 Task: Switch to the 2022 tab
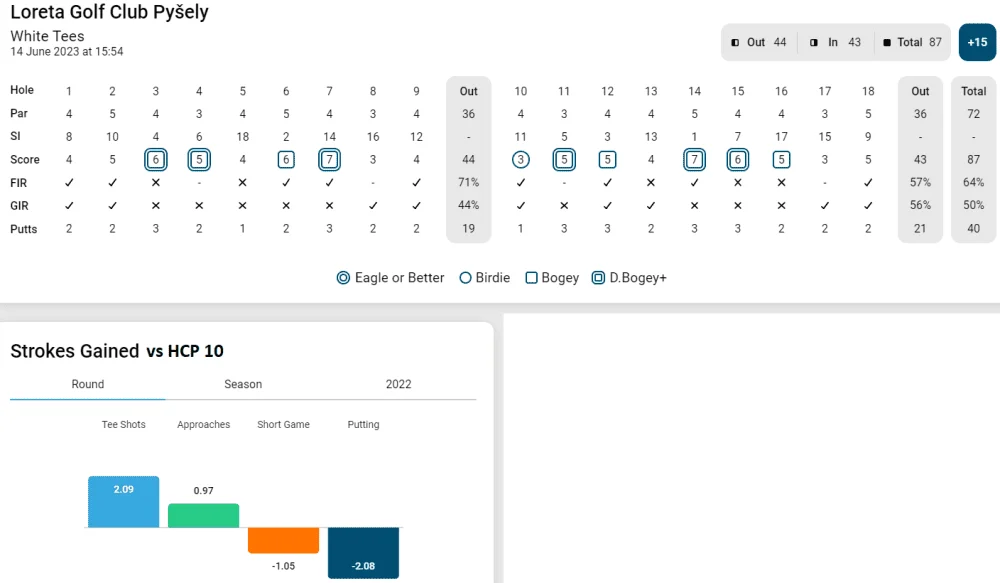coord(399,384)
